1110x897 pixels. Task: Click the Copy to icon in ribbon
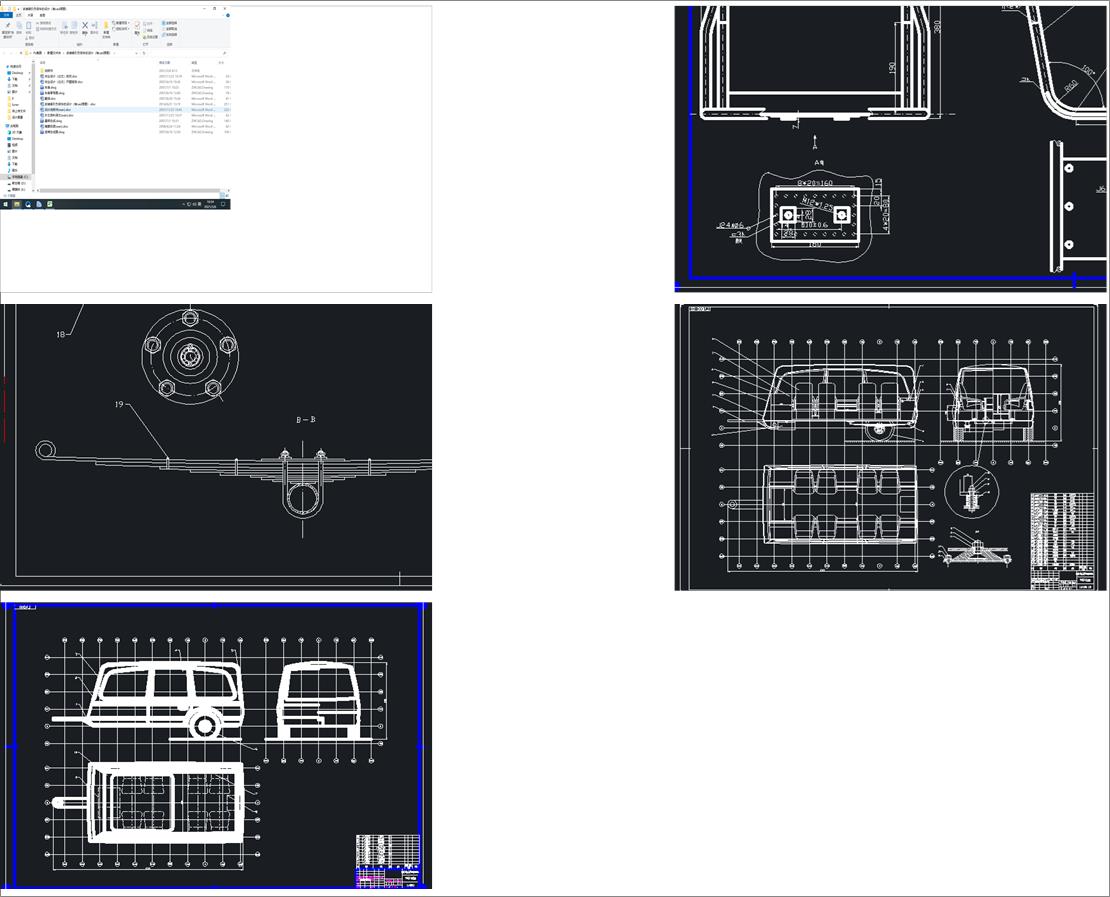click(x=74, y=25)
